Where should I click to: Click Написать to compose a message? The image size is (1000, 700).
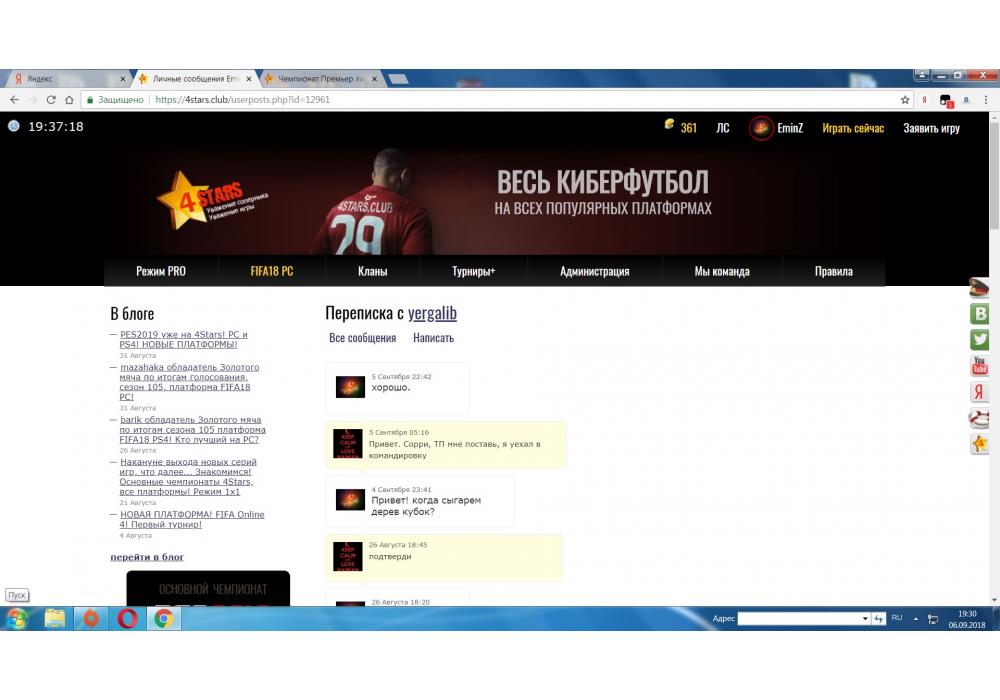coord(433,338)
